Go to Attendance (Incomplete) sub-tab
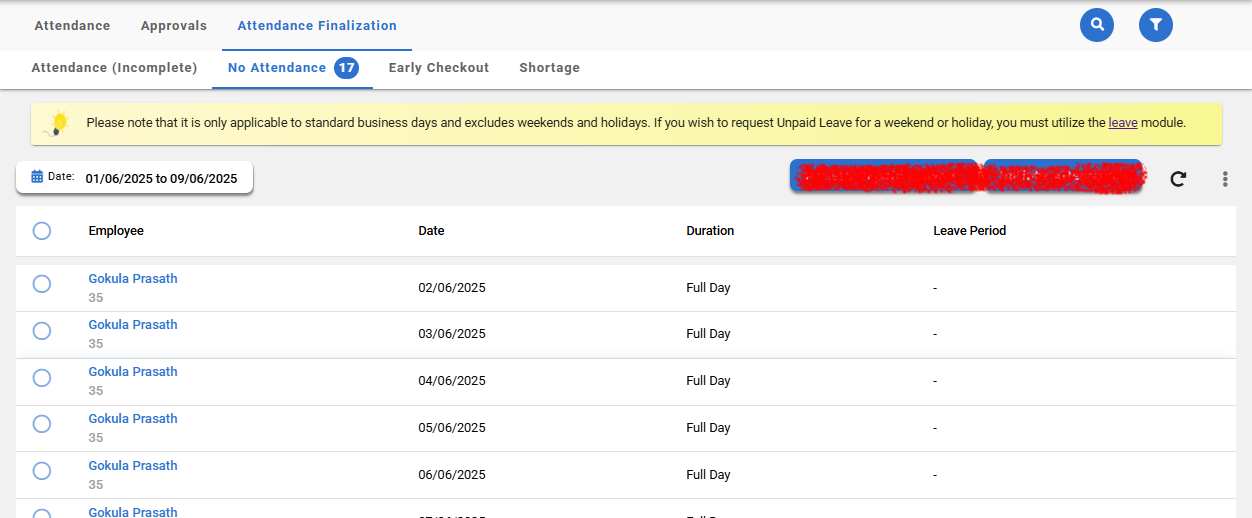 coord(114,68)
